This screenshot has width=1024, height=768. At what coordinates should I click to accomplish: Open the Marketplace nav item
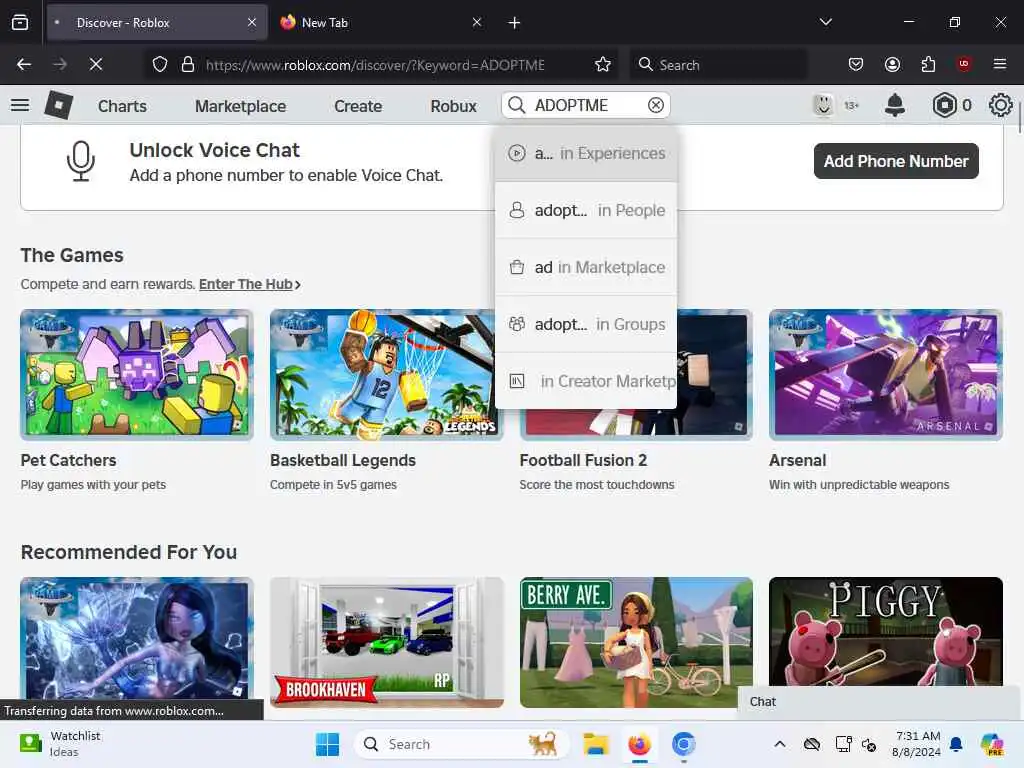[x=240, y=106]
